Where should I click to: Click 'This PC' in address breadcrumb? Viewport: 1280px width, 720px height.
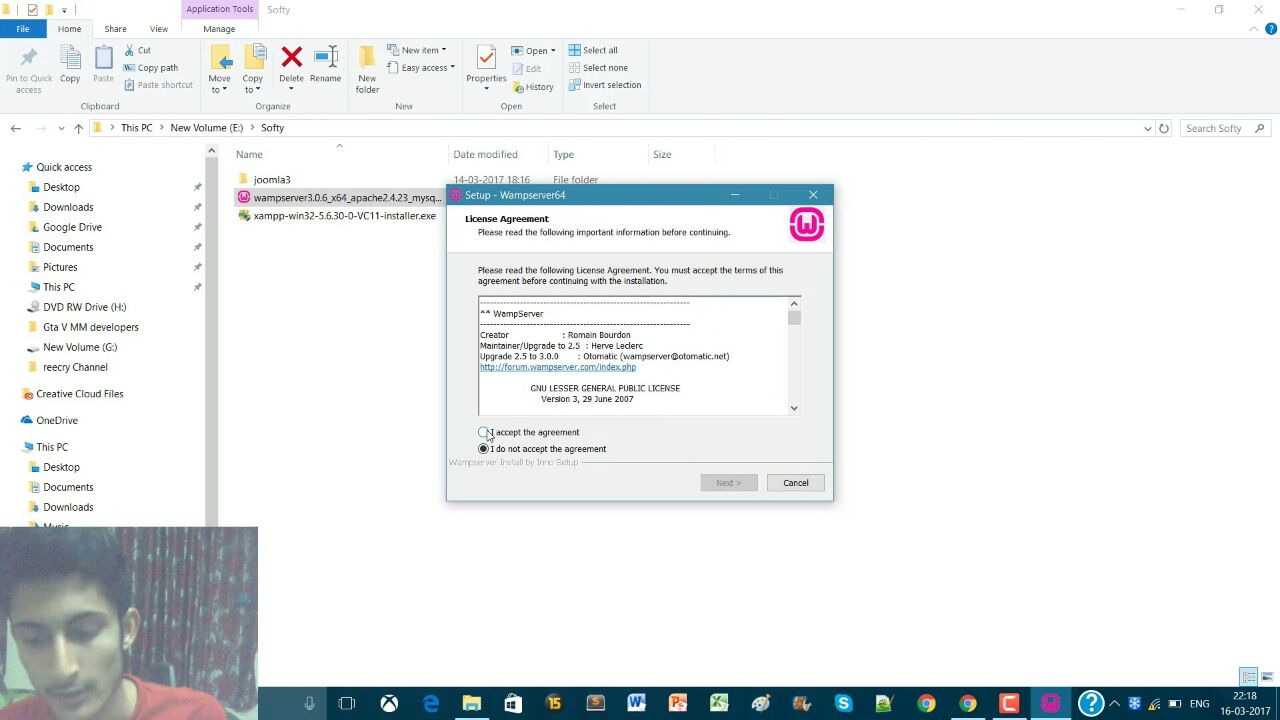tap(136, 128)
